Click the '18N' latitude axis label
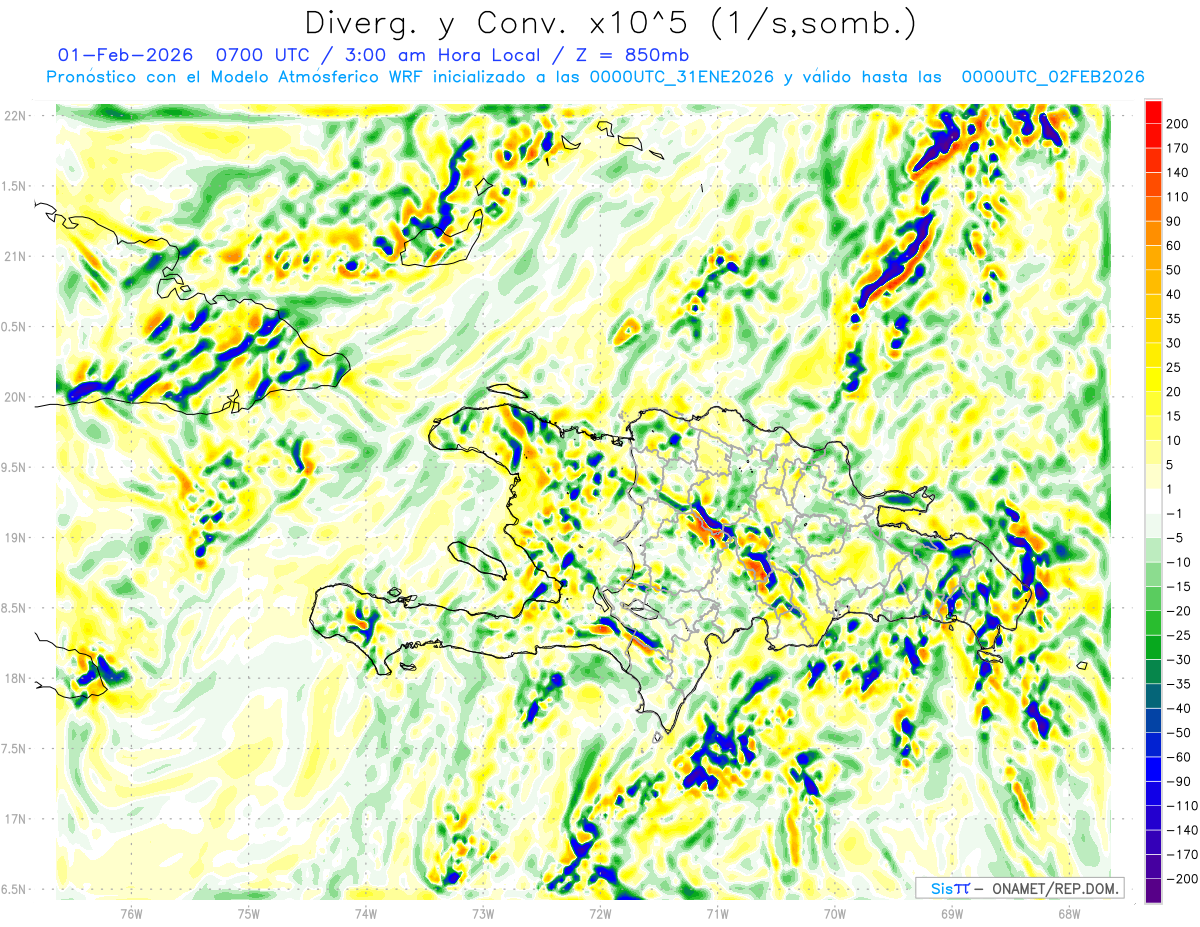This screenshot has height=927, width=1200. [x=15, y=679]
